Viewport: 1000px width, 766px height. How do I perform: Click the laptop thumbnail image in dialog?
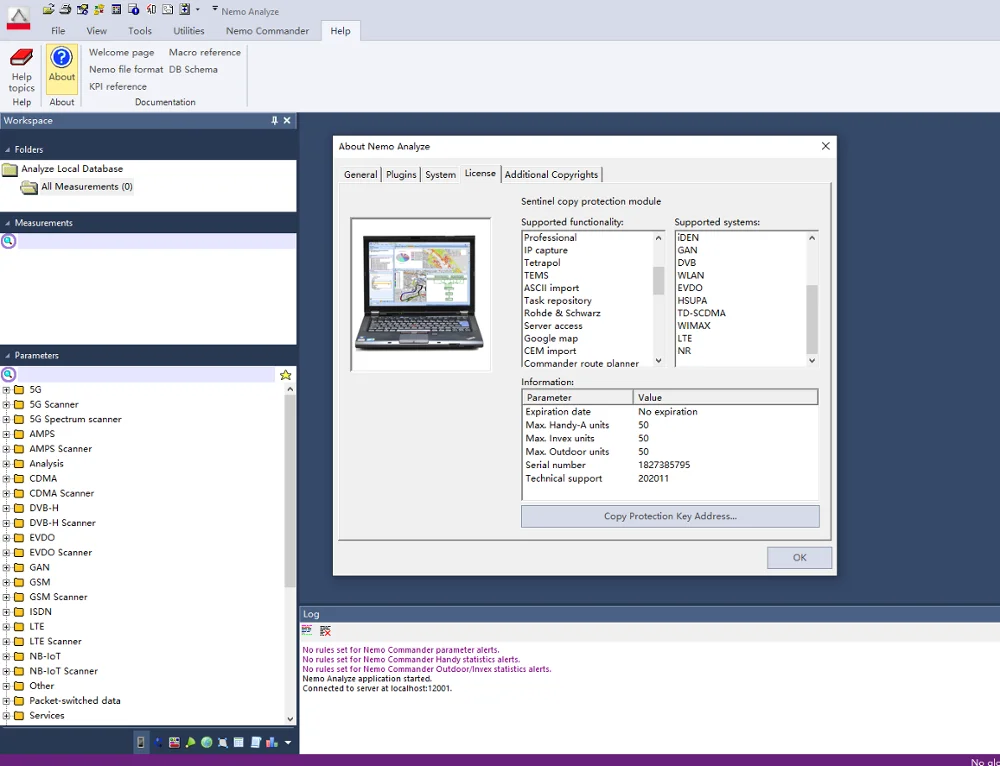point(420,295)
